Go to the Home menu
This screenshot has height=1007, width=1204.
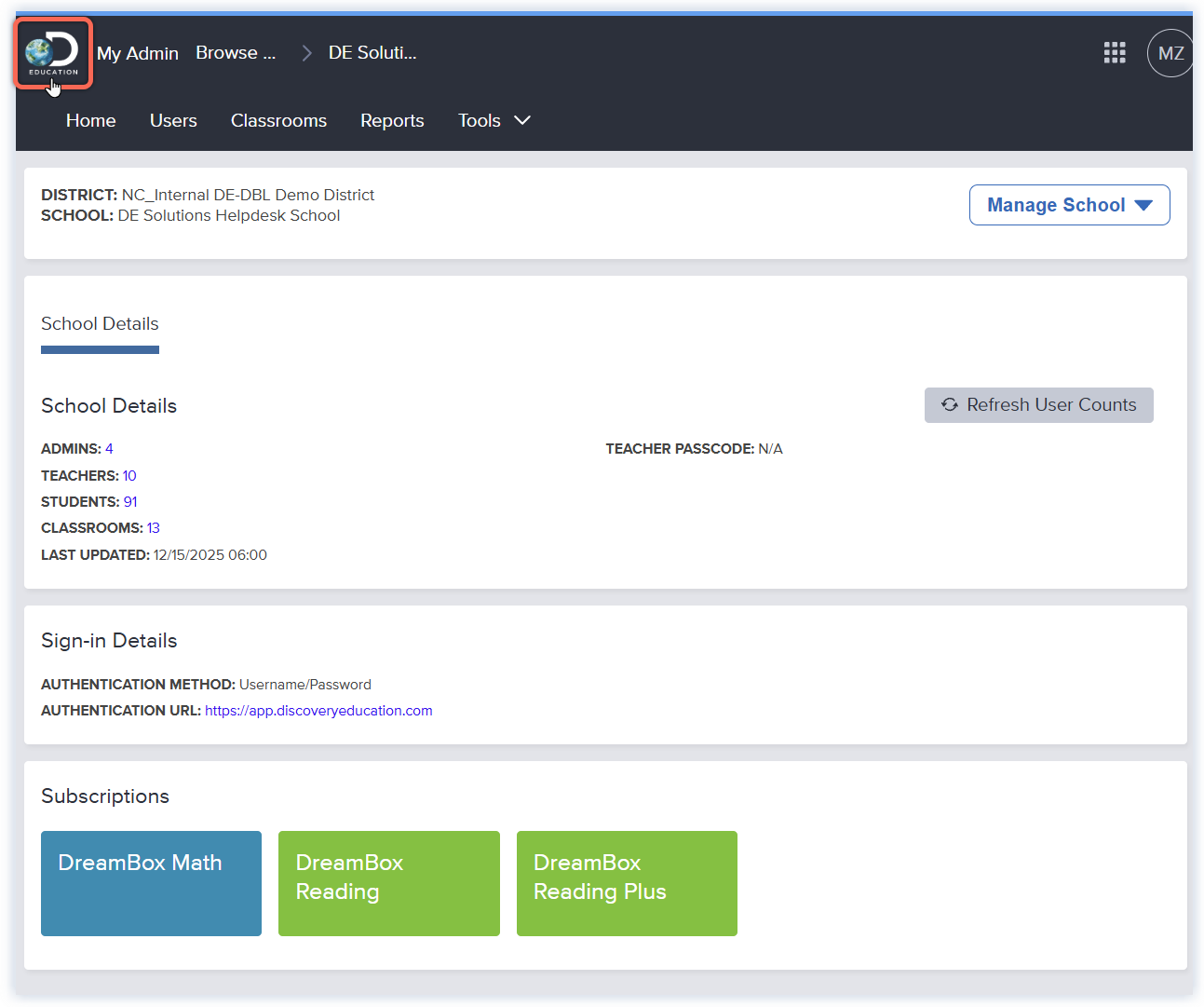[x=91, y=120]
